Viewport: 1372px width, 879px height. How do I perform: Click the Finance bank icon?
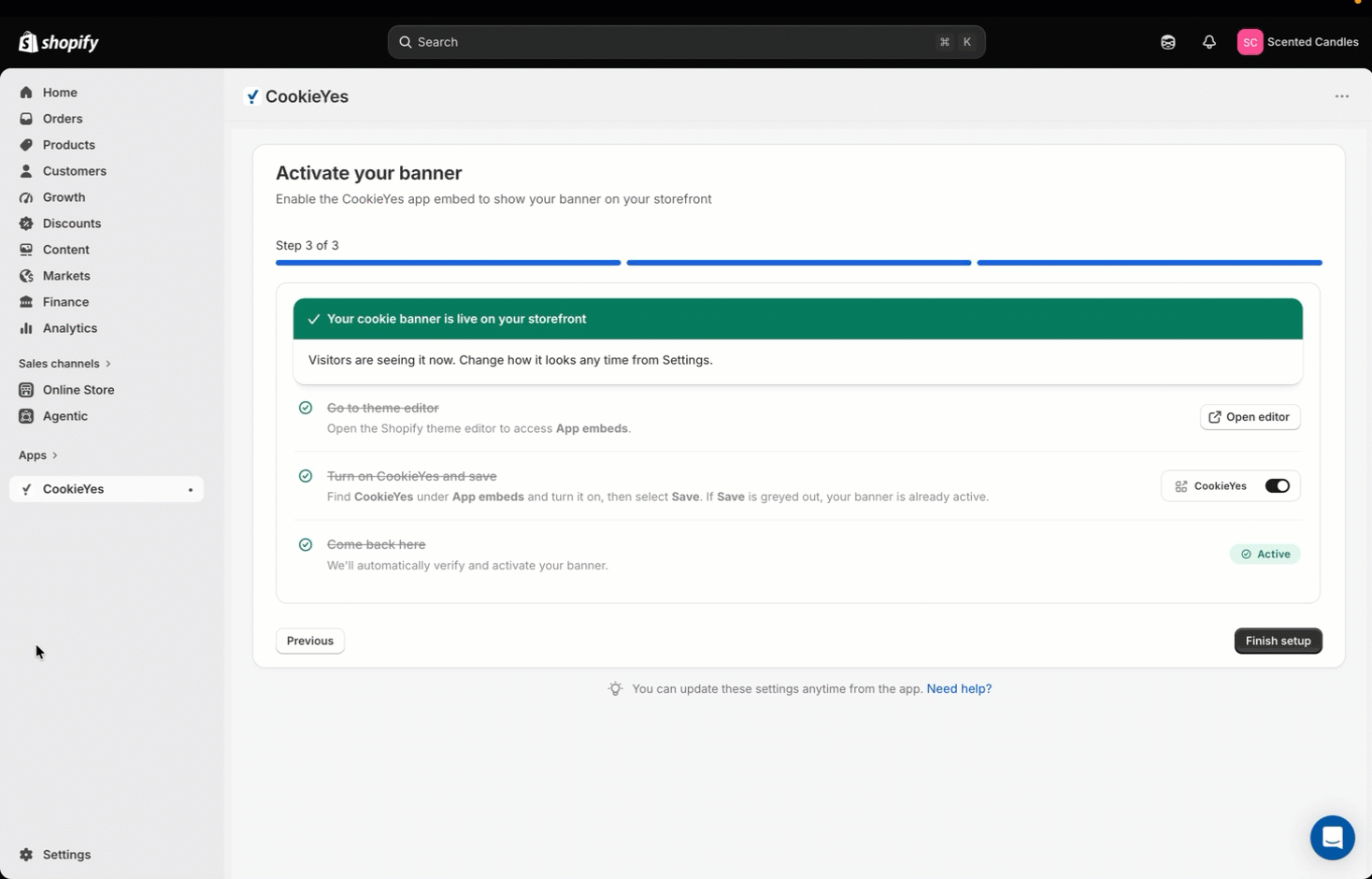26,302
